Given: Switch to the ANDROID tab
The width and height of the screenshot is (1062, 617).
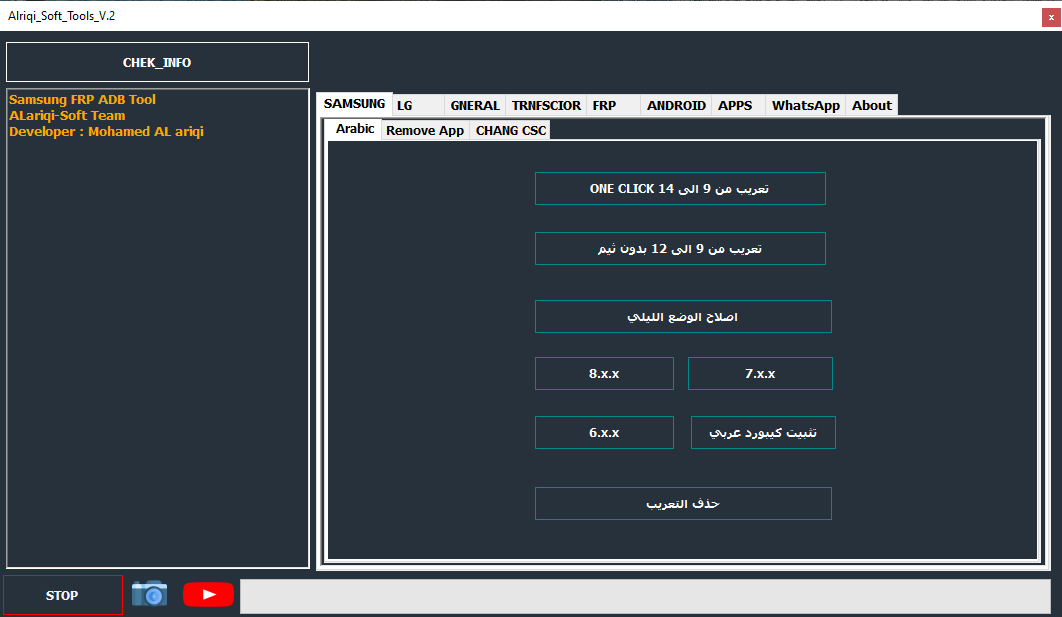Looking at the screenshot, I should tap(675, 105).
